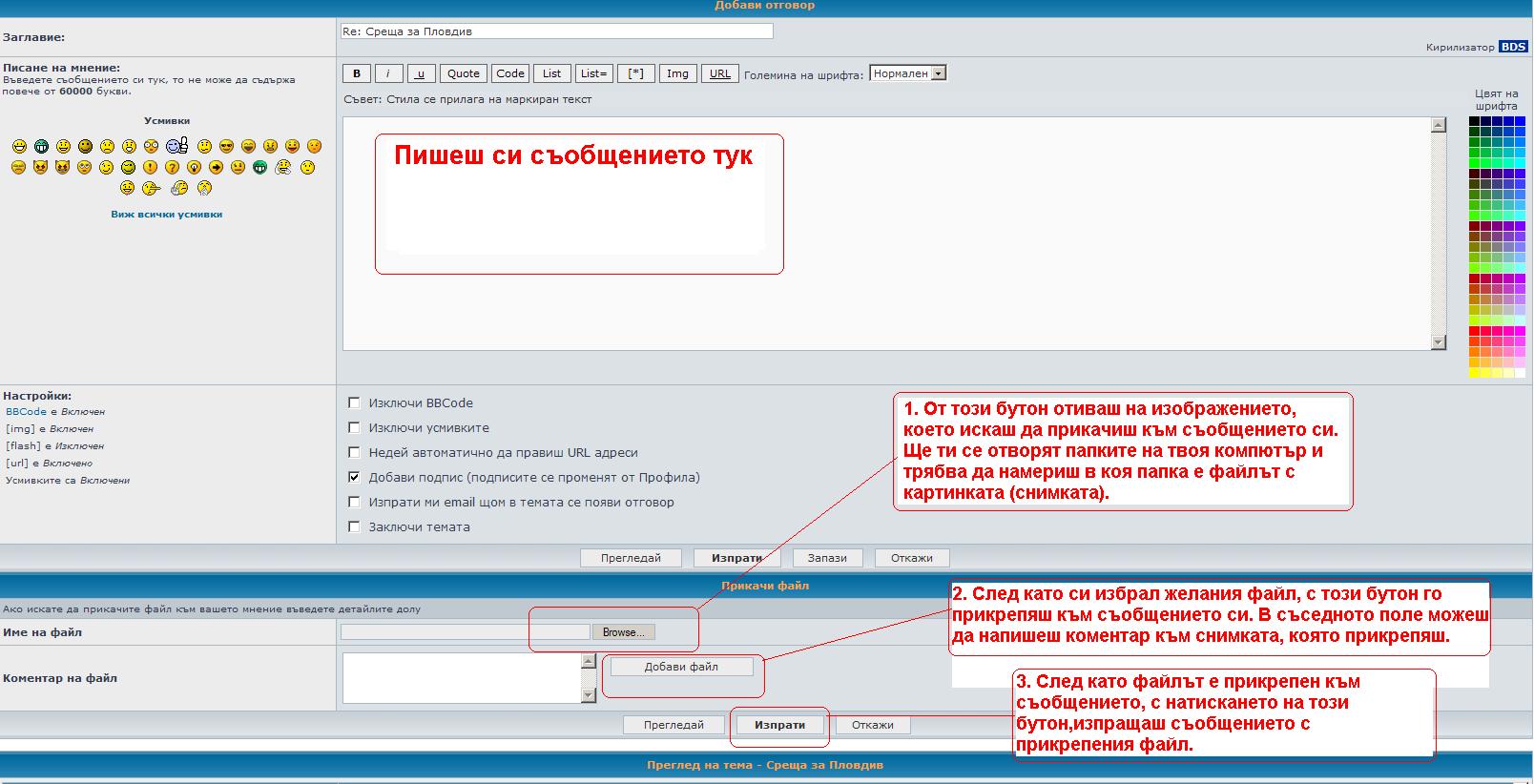Screen dimensions: 1534x784
Task: Check Недей автоматично да правиш URL адреси
Action: (354, 453)
